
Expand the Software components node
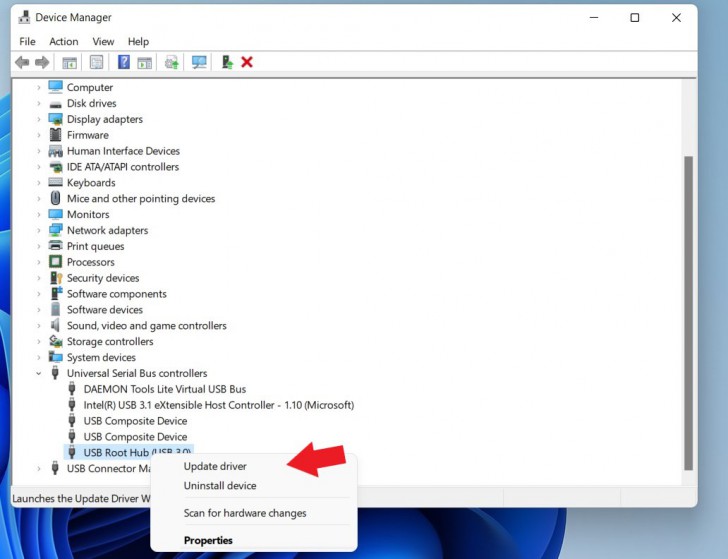coord(39,294)
